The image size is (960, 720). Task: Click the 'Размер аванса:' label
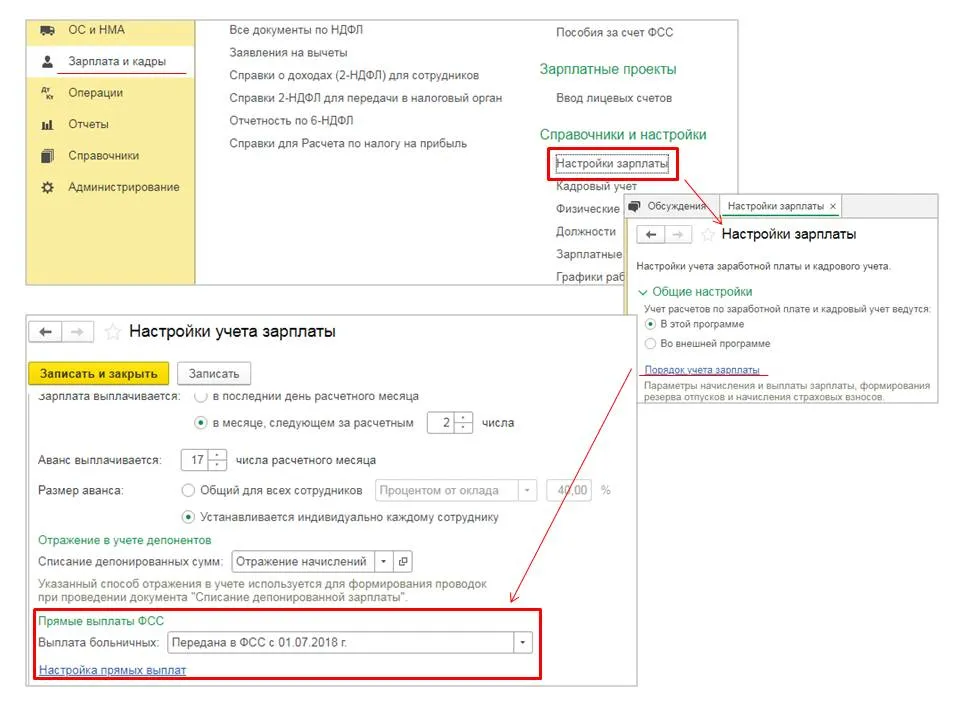coord(81,490)
